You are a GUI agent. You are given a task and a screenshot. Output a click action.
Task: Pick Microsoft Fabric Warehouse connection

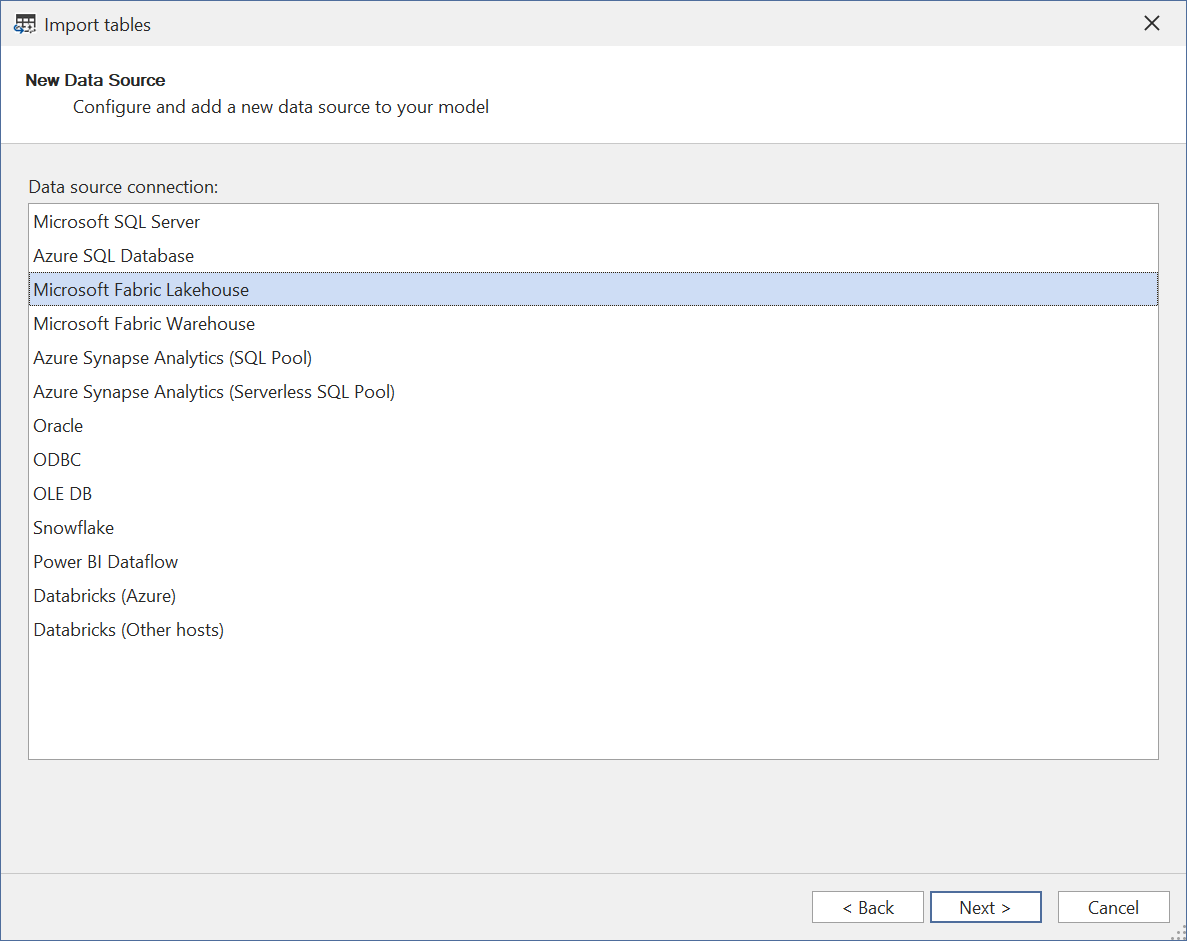pyautogui.click(x=594, y=324)
